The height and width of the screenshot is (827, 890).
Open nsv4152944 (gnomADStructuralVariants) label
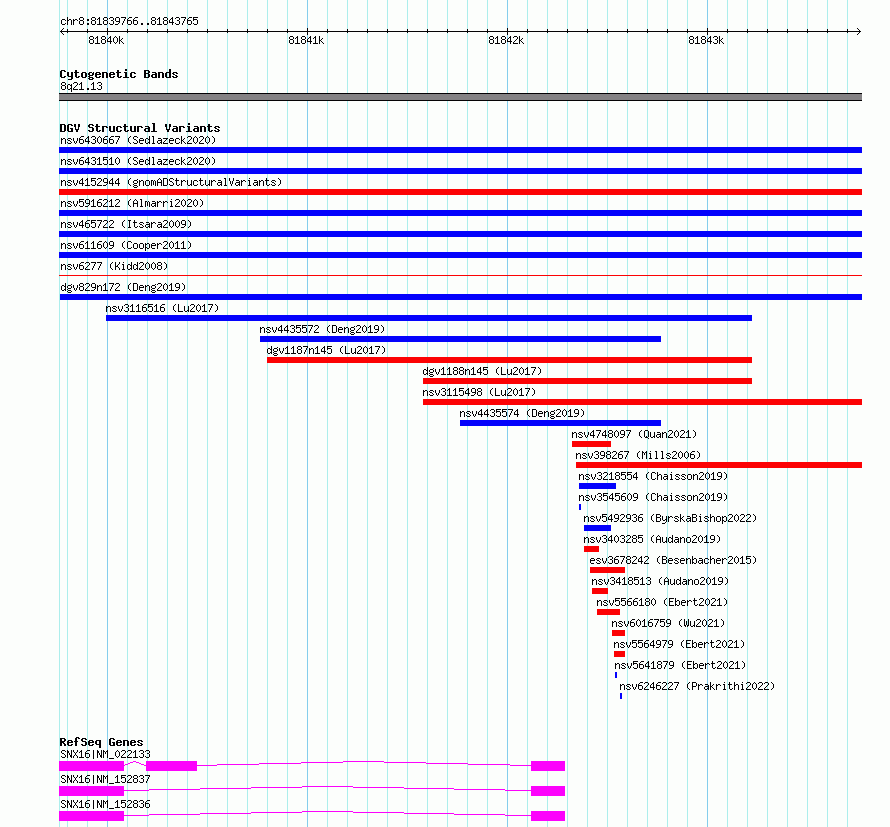coord(171,182)
